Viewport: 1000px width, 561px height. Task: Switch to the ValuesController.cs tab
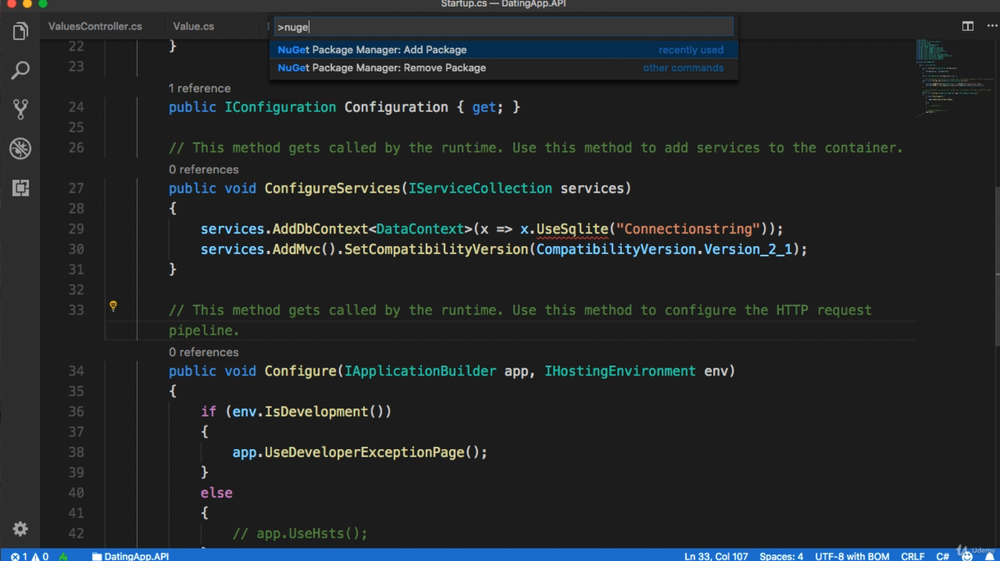pos(95,26)
